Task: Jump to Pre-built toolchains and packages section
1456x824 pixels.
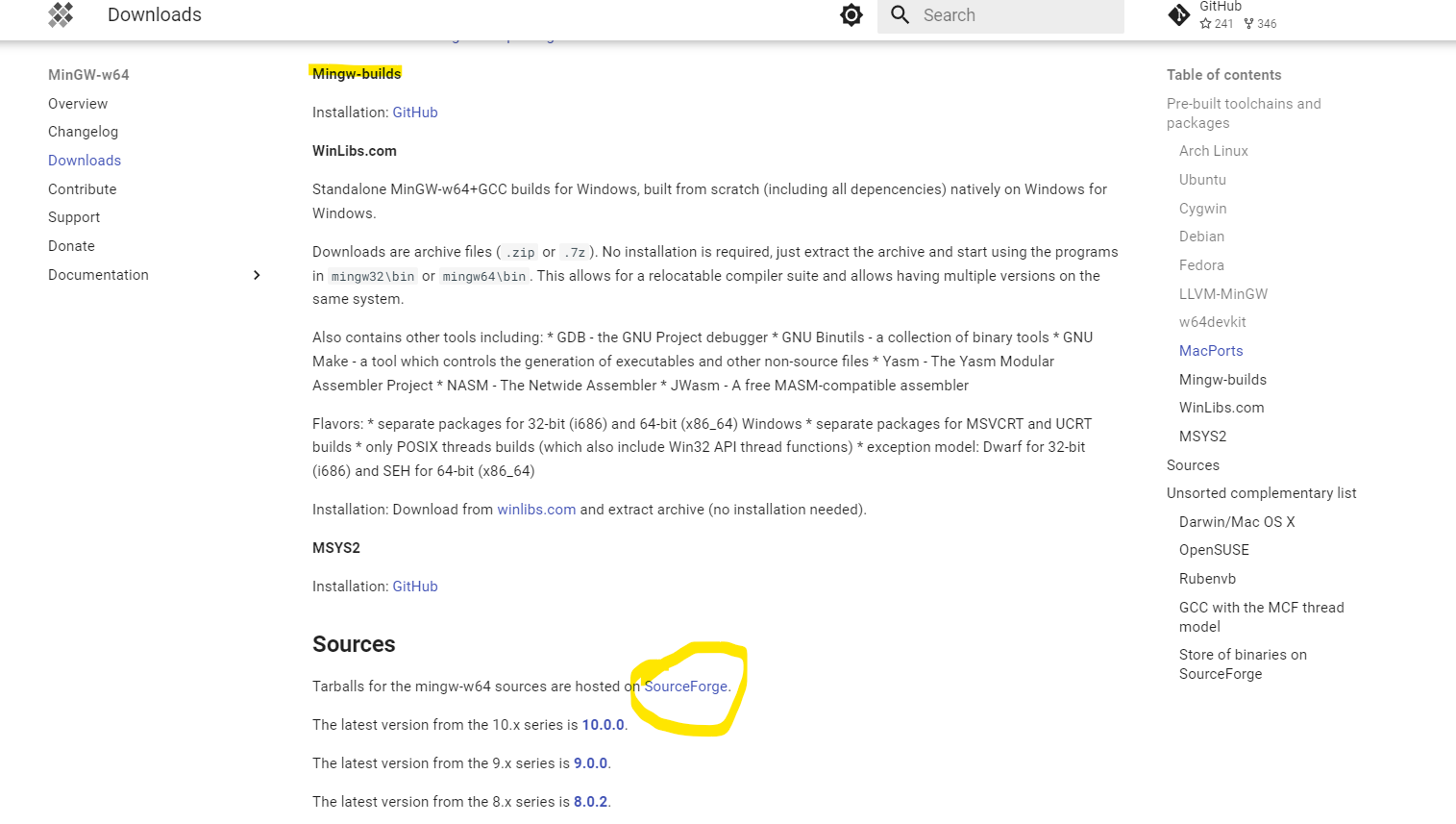Action: click(x=1244, y=113)
